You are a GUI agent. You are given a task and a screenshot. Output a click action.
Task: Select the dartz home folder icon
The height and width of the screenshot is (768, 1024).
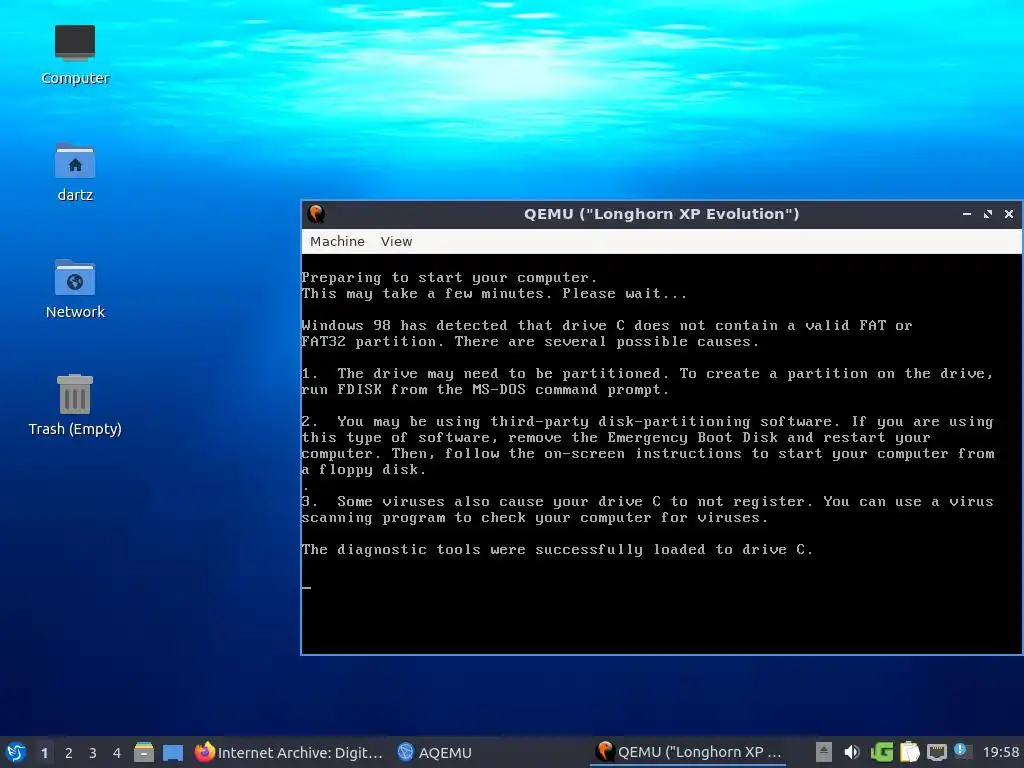coord(75,172)
